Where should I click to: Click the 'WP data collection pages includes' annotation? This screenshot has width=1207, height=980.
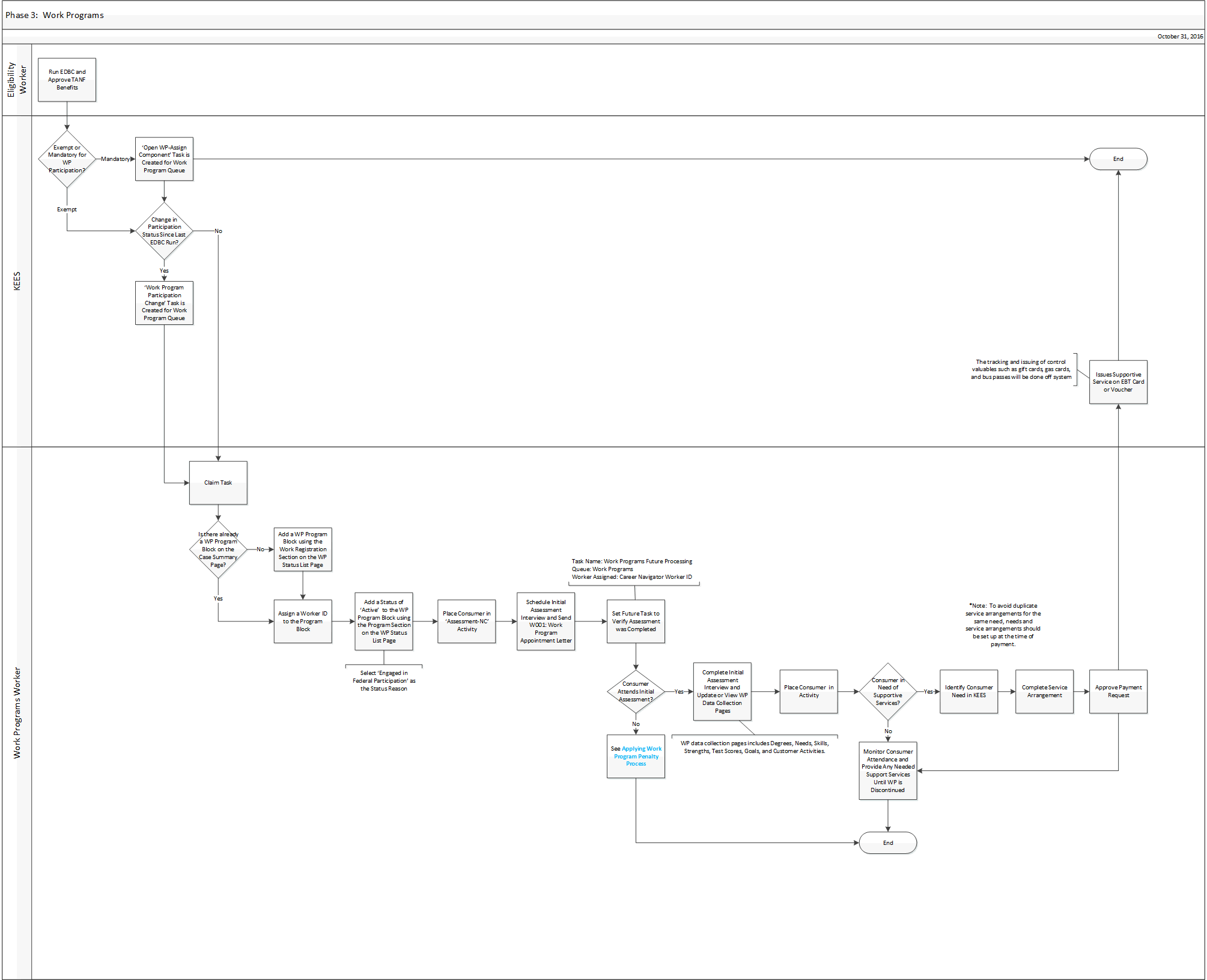pos(755,747)
